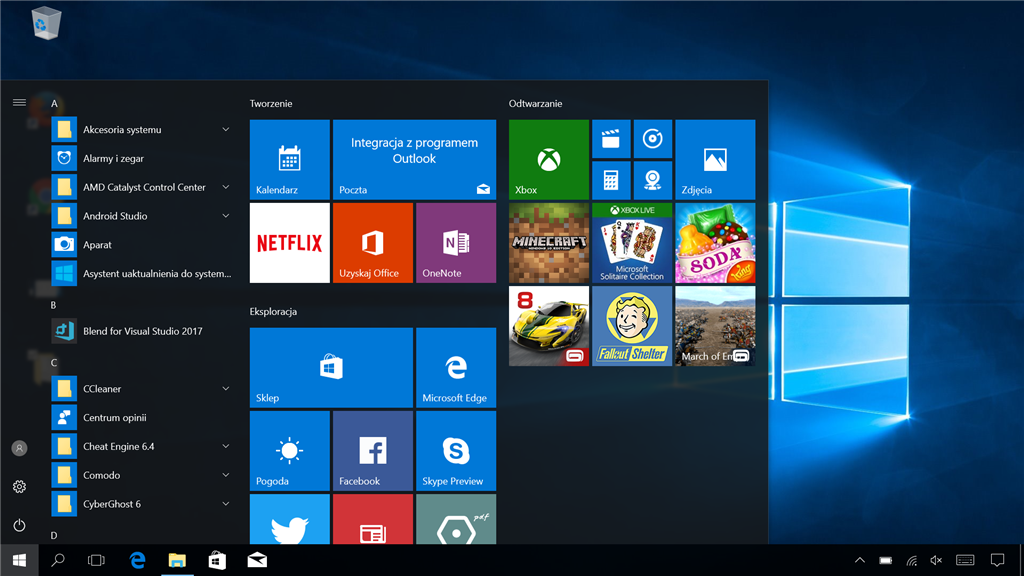
Task: Open the Poczta mail tile
Action: pyautogui.click(x=414, y=159)
